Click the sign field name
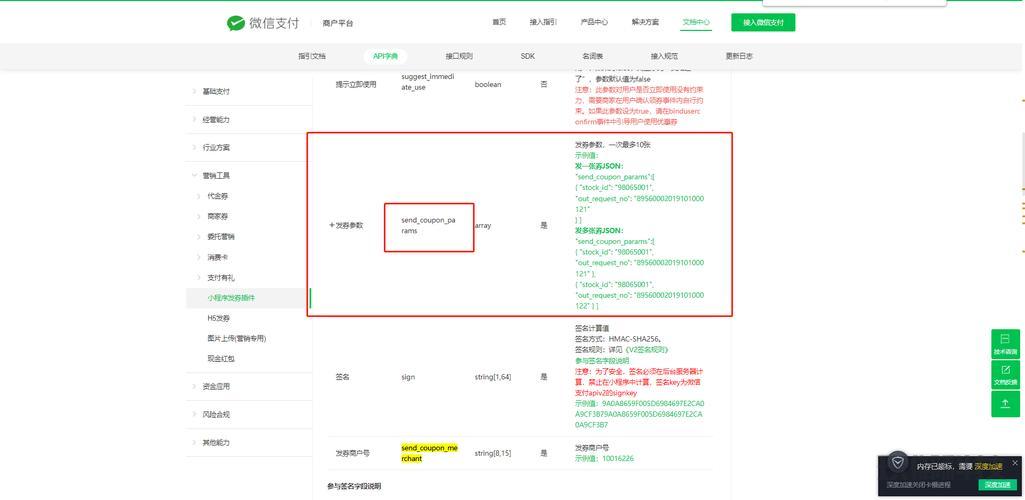The width and height of the screenshot is (1025, 500). click(408, 377)
